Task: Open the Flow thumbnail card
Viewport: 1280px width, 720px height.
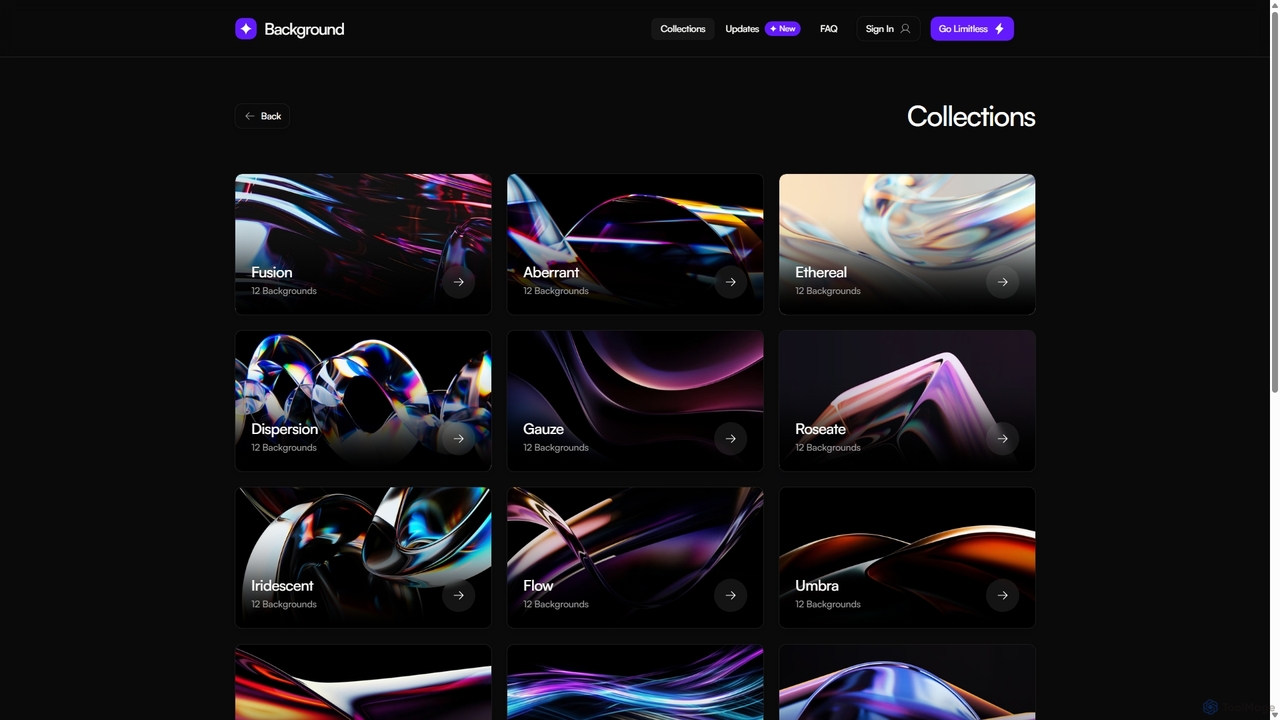Action: click(x=635, y=557)
